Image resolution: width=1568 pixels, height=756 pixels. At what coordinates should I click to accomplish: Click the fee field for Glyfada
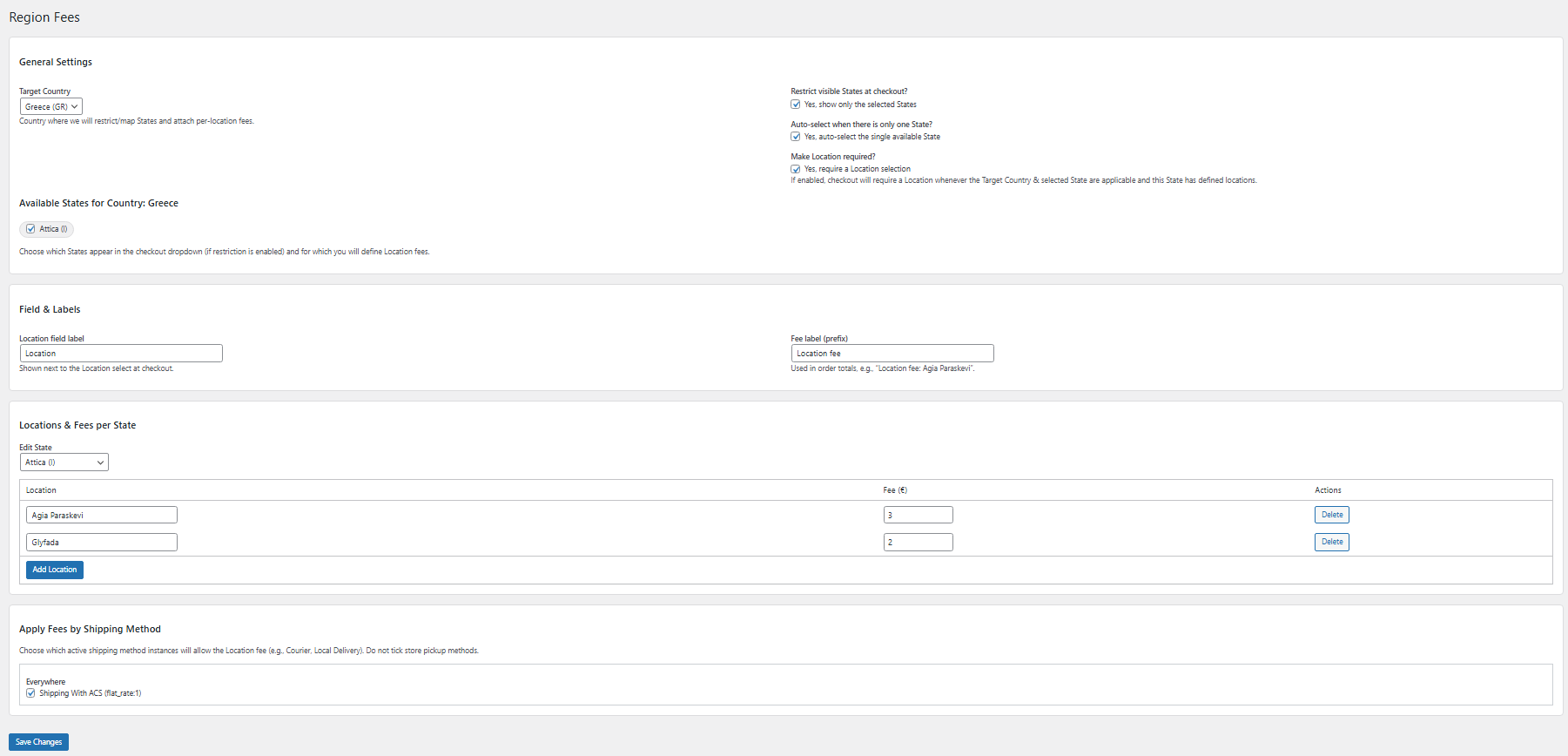[918, 543]
